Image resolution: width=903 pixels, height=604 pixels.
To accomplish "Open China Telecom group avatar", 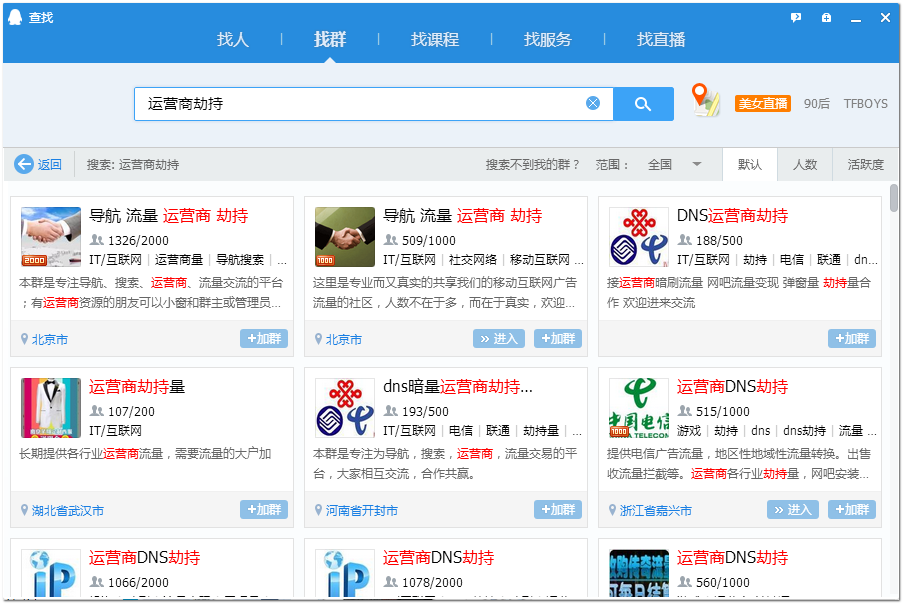I will pos(639,408).
